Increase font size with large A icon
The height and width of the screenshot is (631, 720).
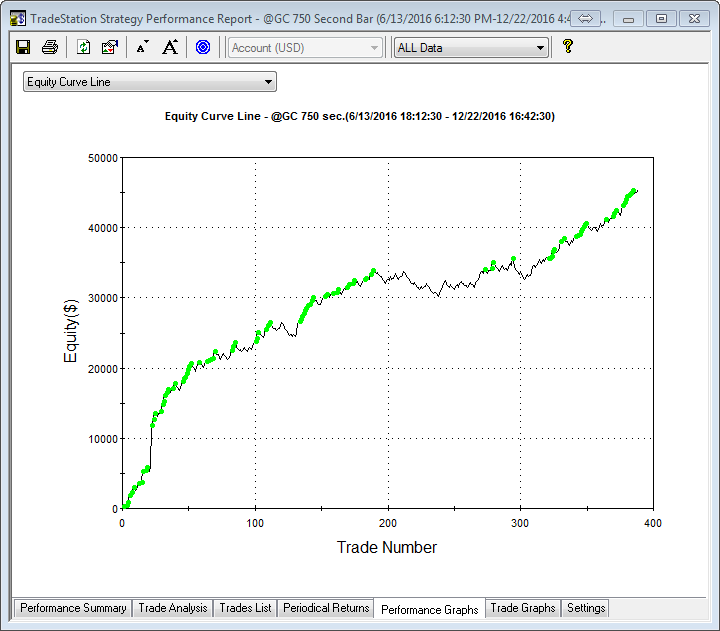pos(170,47)
